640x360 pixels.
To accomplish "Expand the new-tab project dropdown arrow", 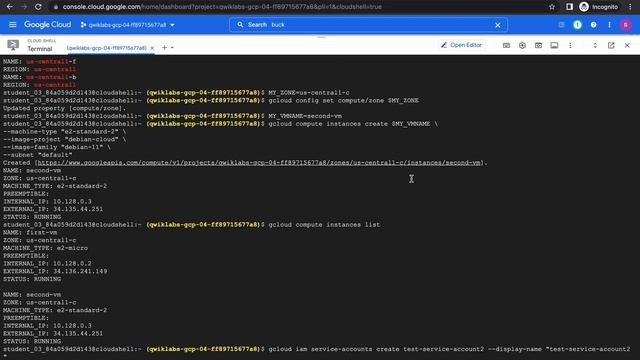I will [172, 48].
